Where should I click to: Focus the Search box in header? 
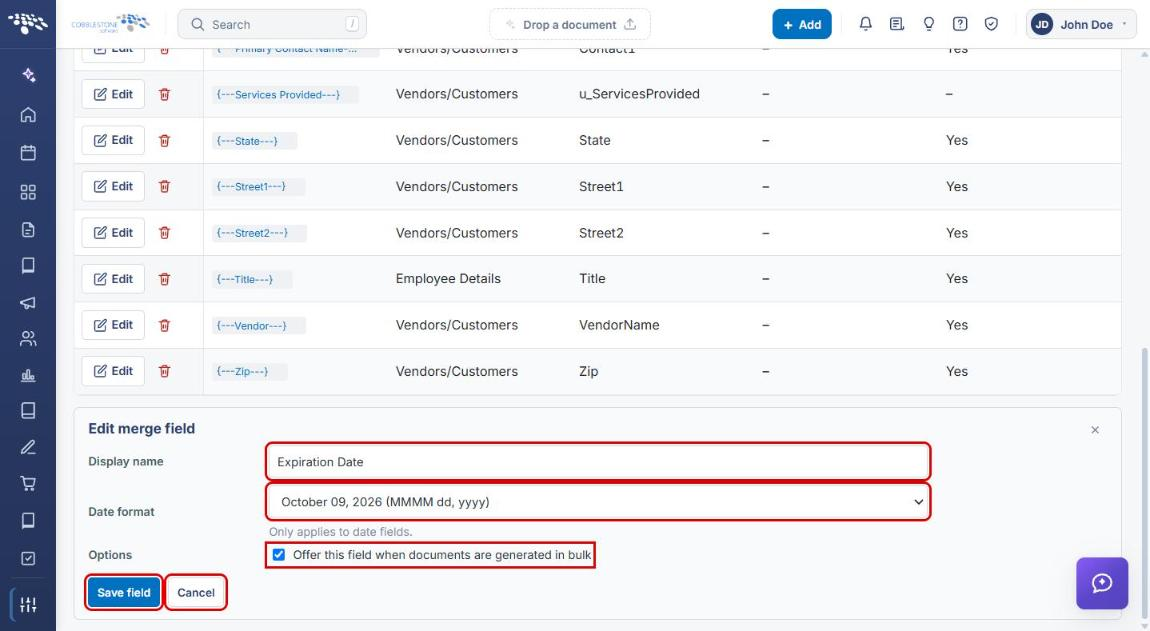(x=272, y=24)
